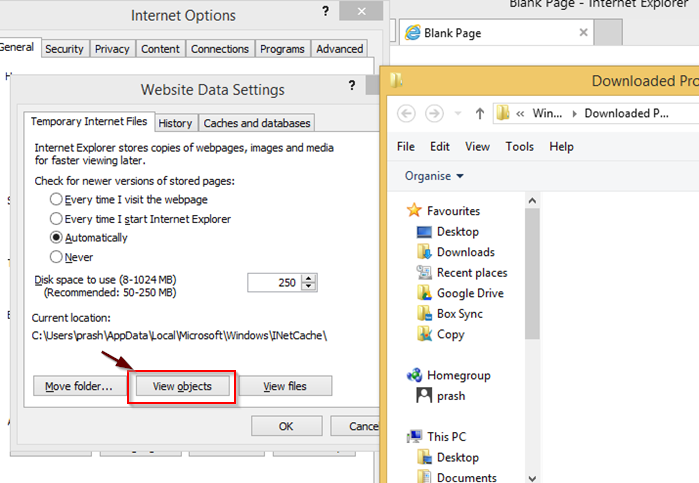Switch to the Privacy tab

pos(112,49)
